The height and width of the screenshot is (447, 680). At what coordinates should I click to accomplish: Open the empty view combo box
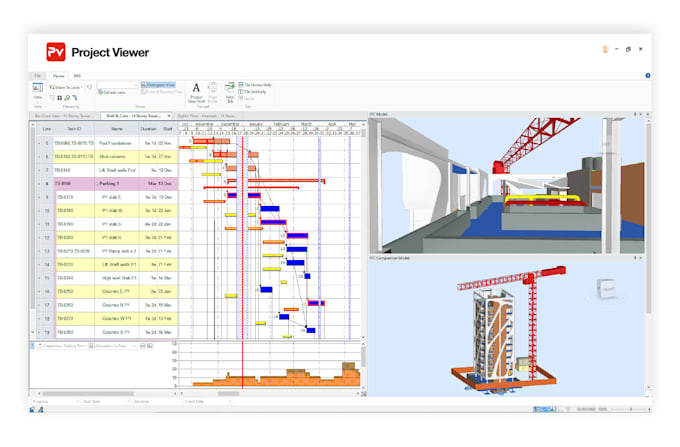pyautogui.click(x=117, y=85)
